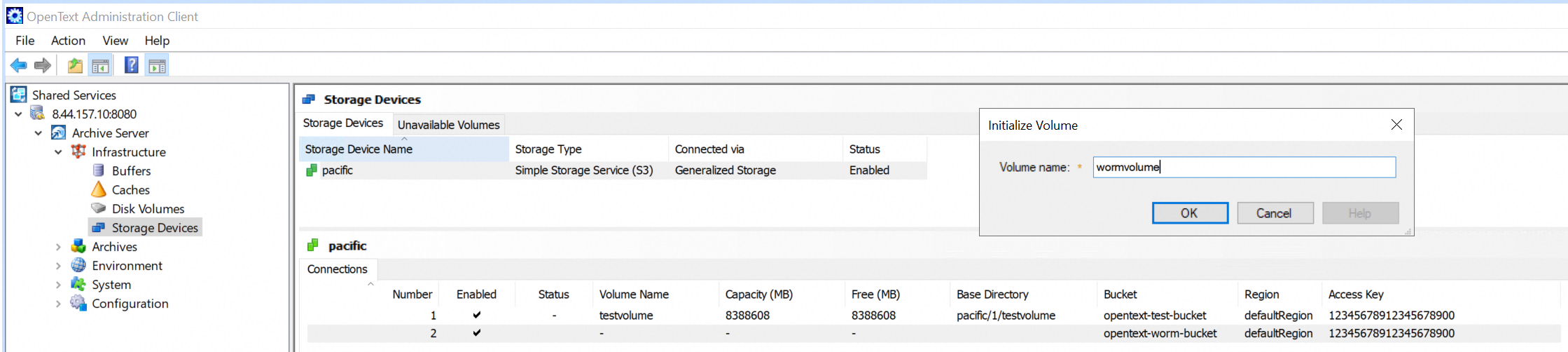Click Simple Storage Service (S3) cell
This screenshot has height=352, width=1568.
pyautogui.click(x=584, y=170)
